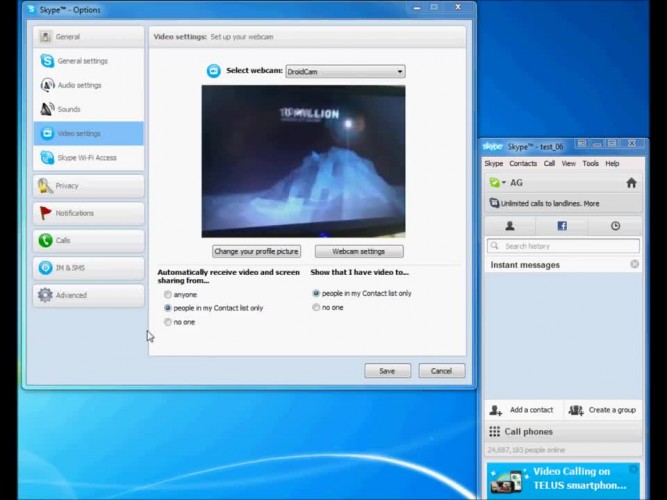This screenshot has height=500, width=667.
Task: Click the Call phones dial pad icon
Action: (x=494, y=431)
